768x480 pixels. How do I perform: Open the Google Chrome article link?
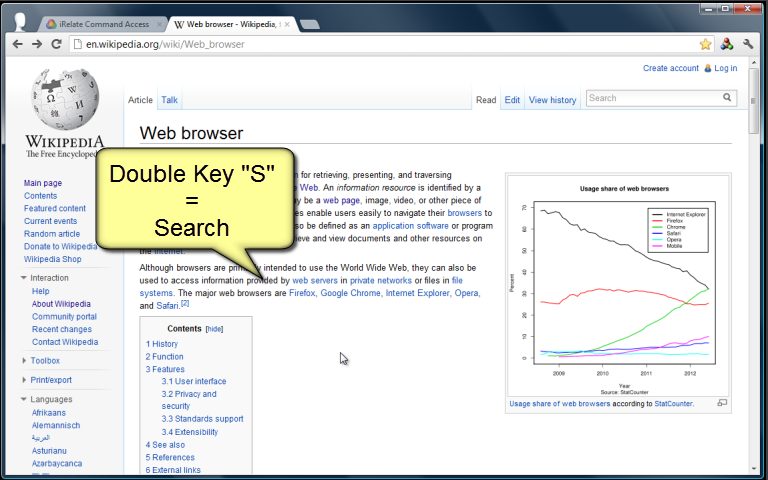pos(350,293)
